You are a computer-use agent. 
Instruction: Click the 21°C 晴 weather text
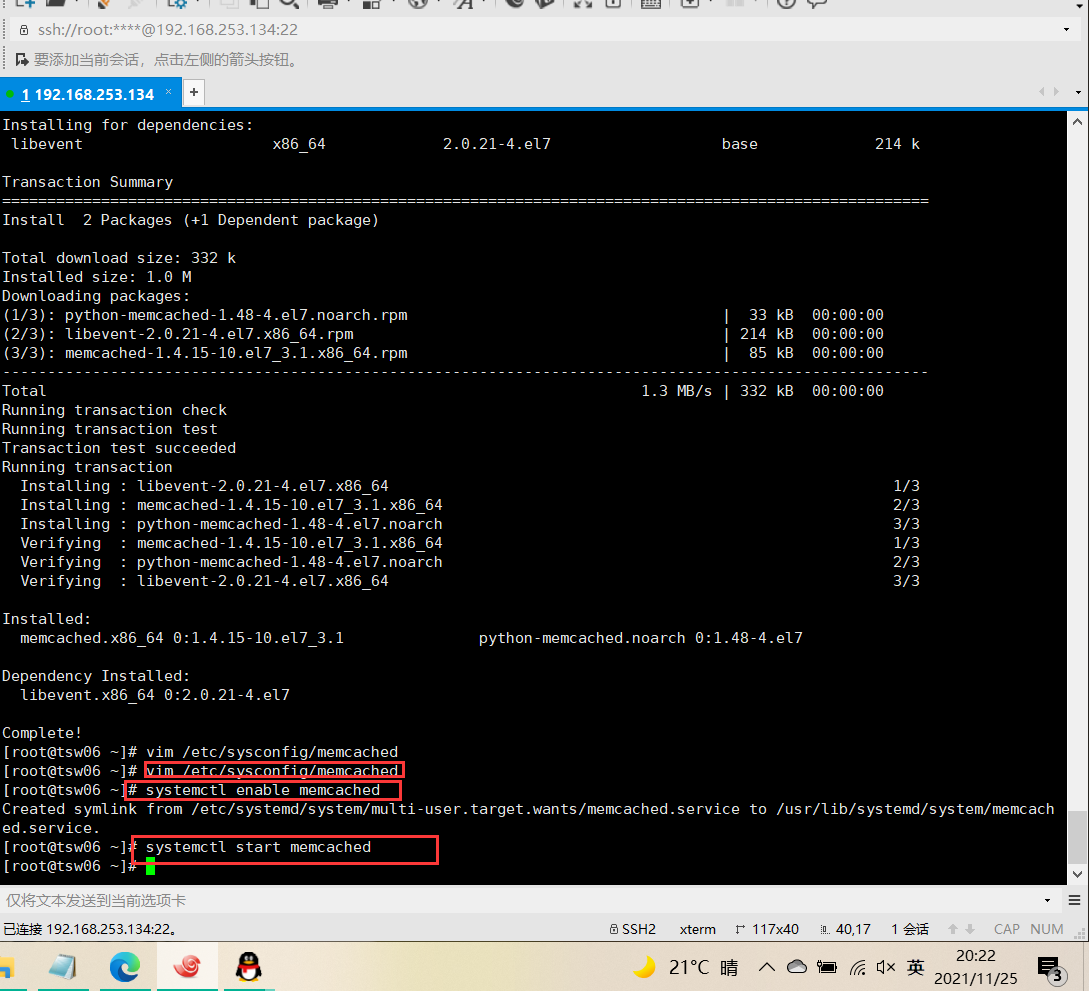pyautogui.click(x=703, y=967)
